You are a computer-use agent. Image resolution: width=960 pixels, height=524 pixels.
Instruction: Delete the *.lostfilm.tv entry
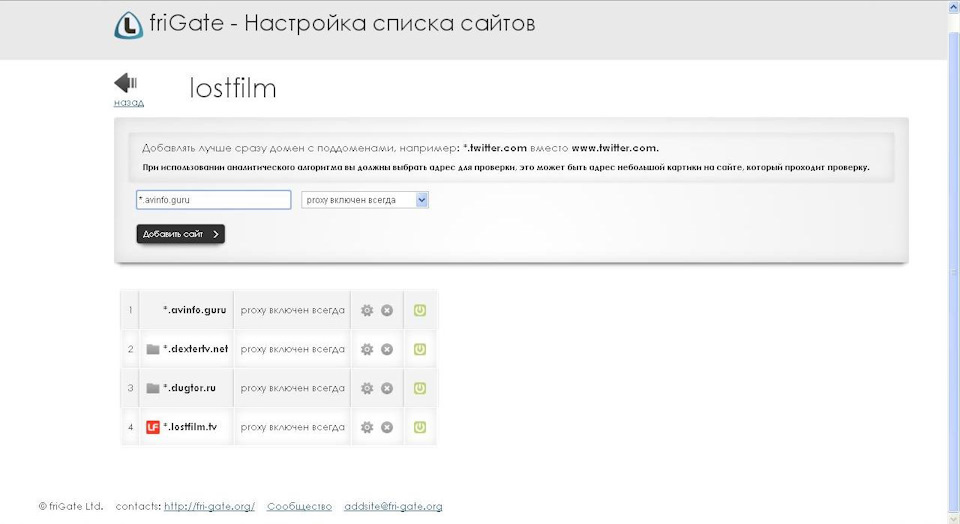(x=387, y=427)
